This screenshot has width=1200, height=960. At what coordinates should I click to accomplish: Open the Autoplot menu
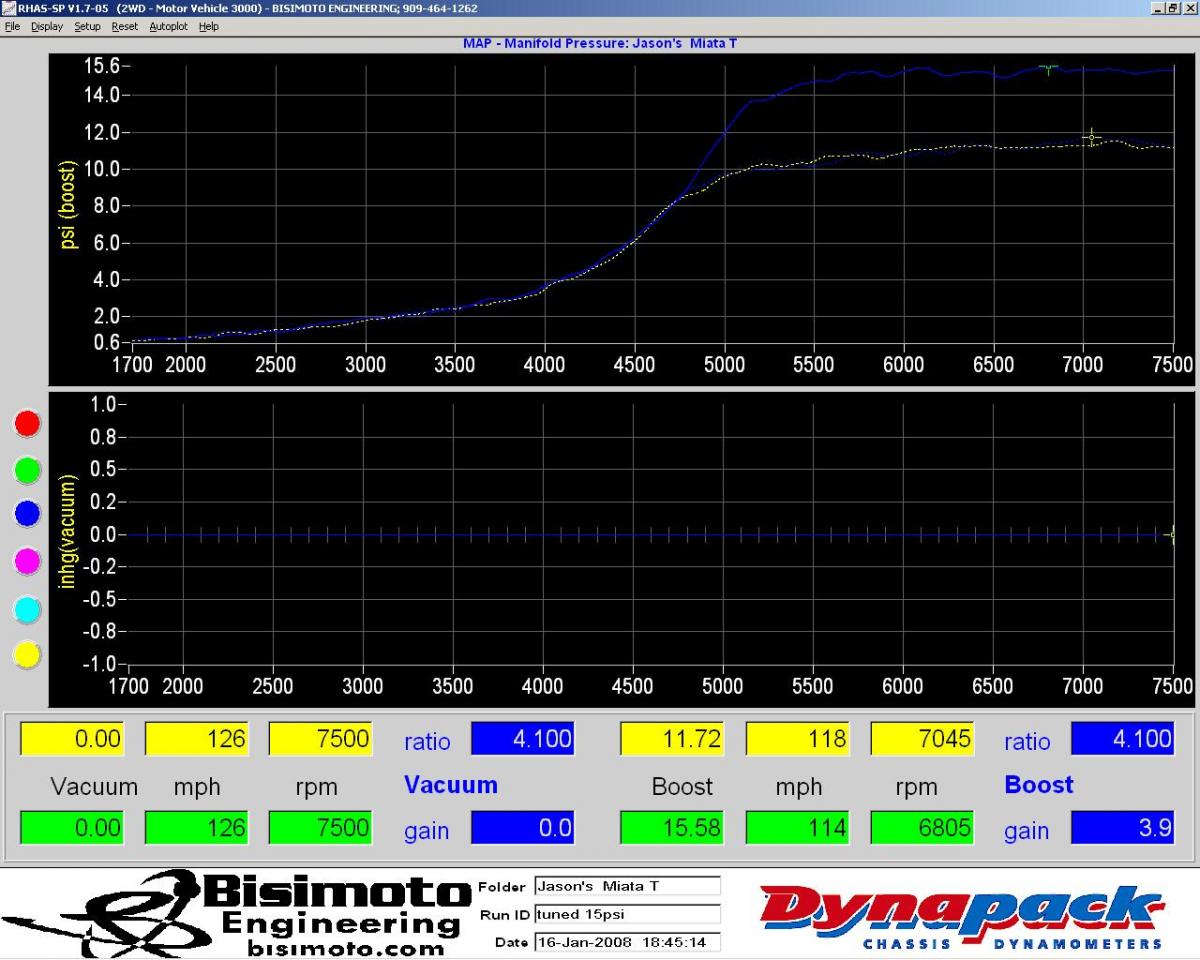pyautogui.click(x=168, y=26)
